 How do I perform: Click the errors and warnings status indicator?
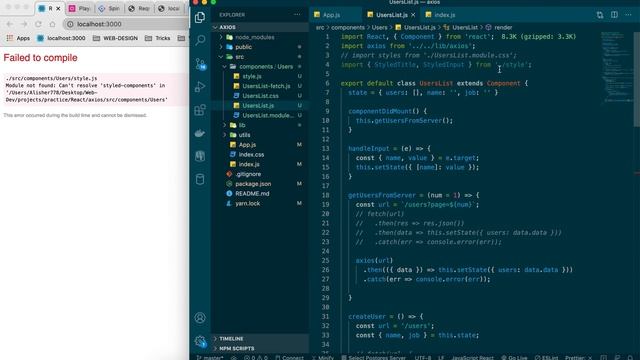[x=256, y=358]
